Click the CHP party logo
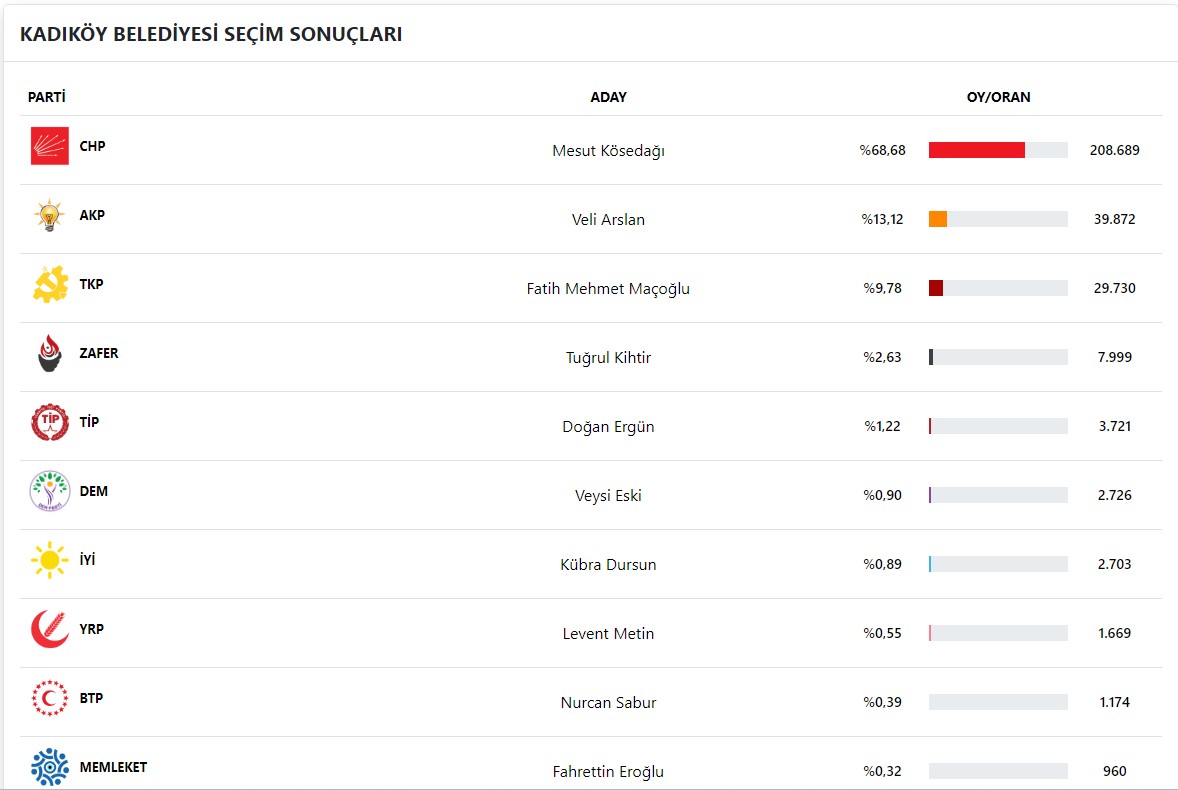 tap(50, 146)
